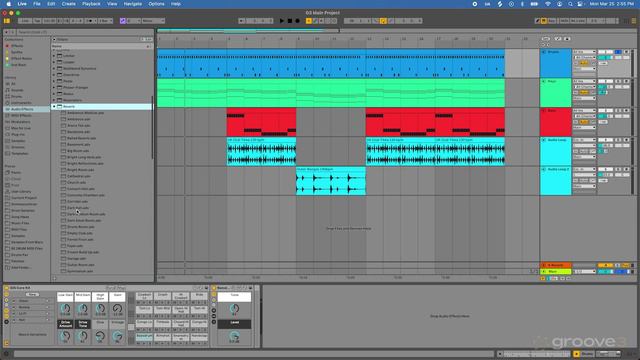Fold the Drums track with its triangle
The image size is (640, 360).
544,52
